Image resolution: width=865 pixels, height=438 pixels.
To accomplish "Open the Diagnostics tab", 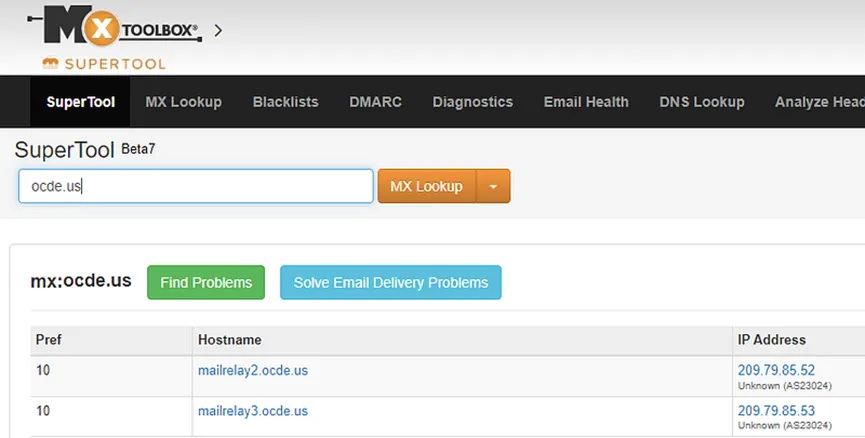I will [x=473, y=102].
